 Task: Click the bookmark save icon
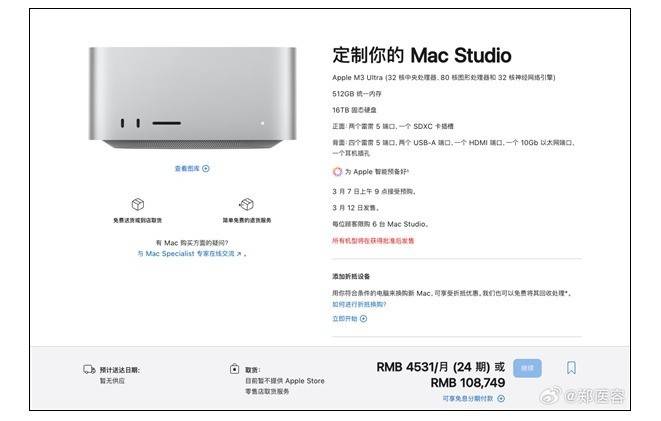(x=571, y=367)
